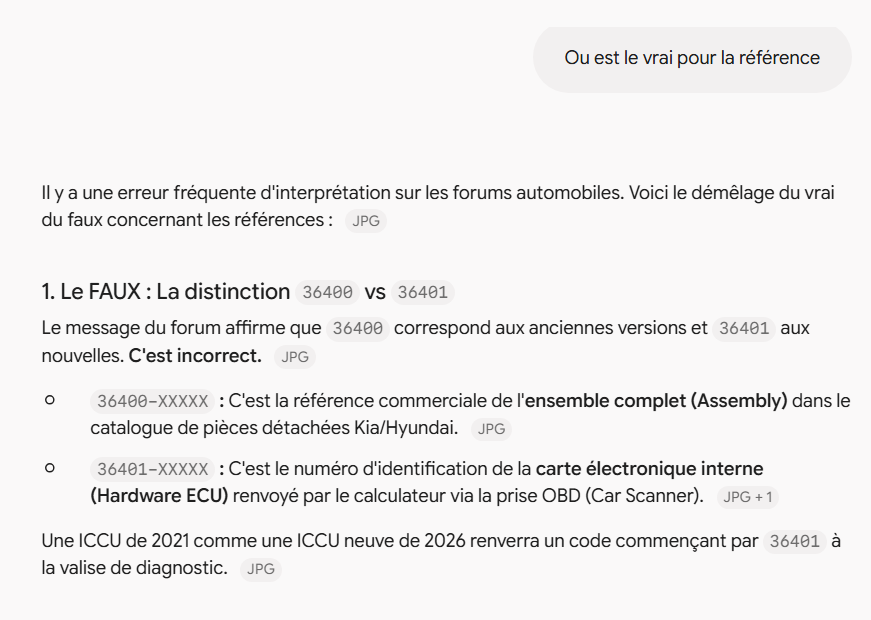Select the 36400 chip after "forum affirme que"
Viewport: 871px width, 620px height.
[358, 328]
